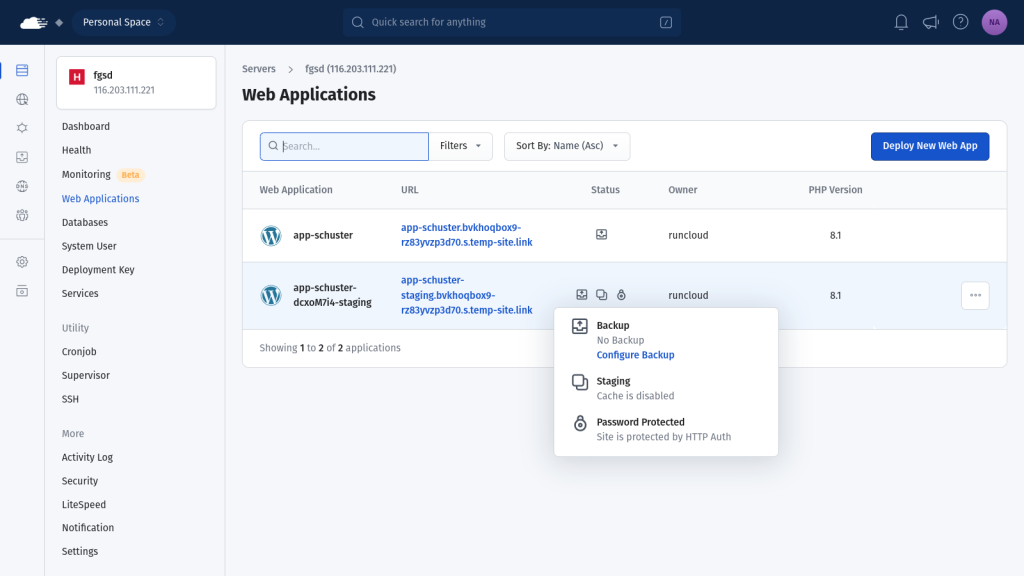This screenshot has height=576, width=1024.
Task: Click the servers icon in left rail
Action: (22, 71)
